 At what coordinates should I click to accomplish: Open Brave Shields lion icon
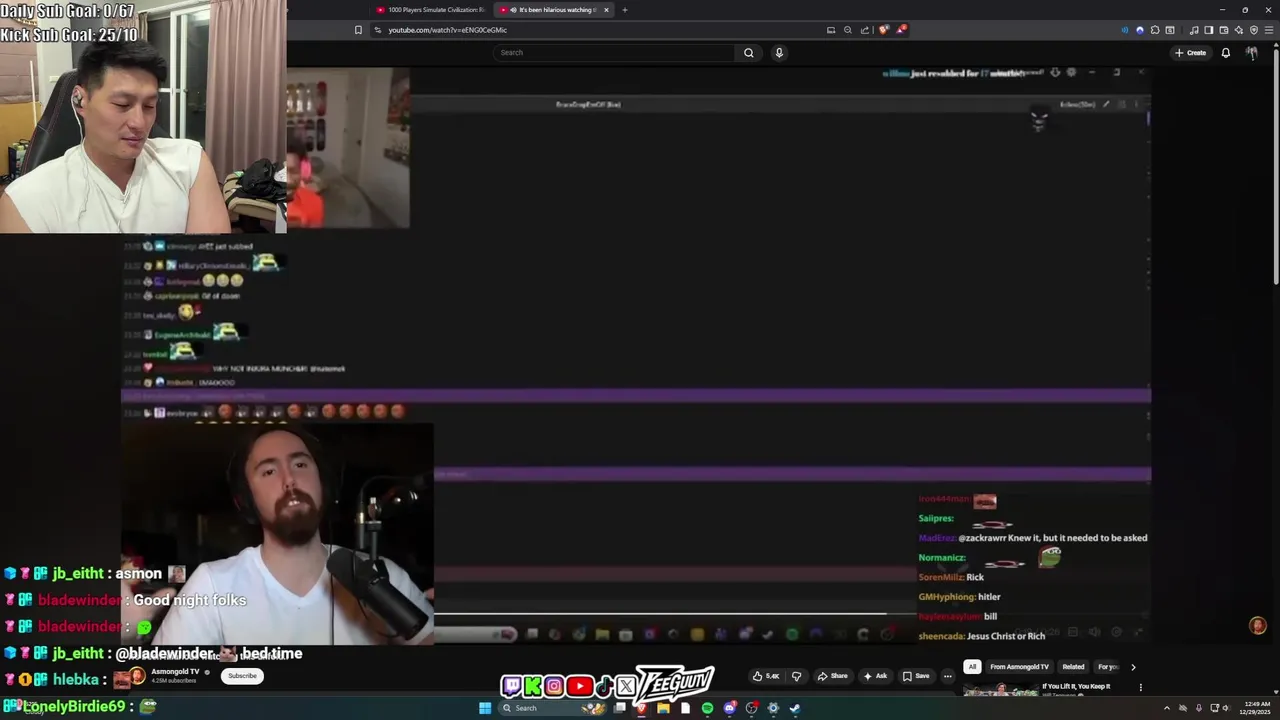[884, 30]
